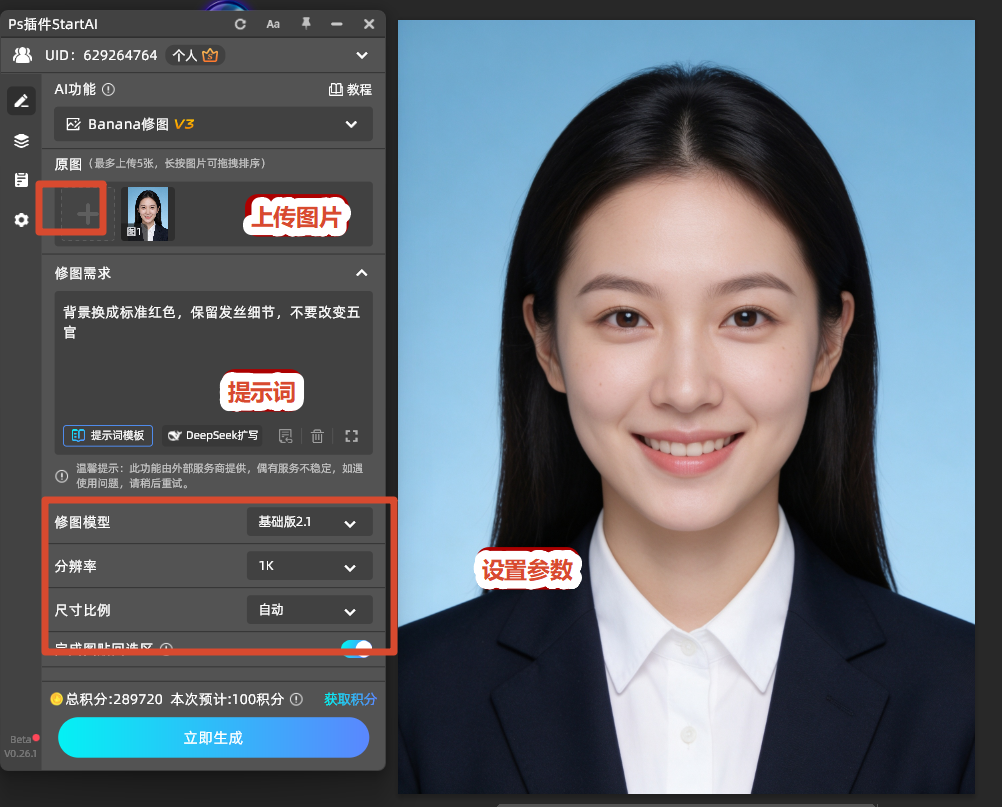Collapse the 修图需求 section
This screenshot has height=807, width=1002.
[x=362, y=273]
